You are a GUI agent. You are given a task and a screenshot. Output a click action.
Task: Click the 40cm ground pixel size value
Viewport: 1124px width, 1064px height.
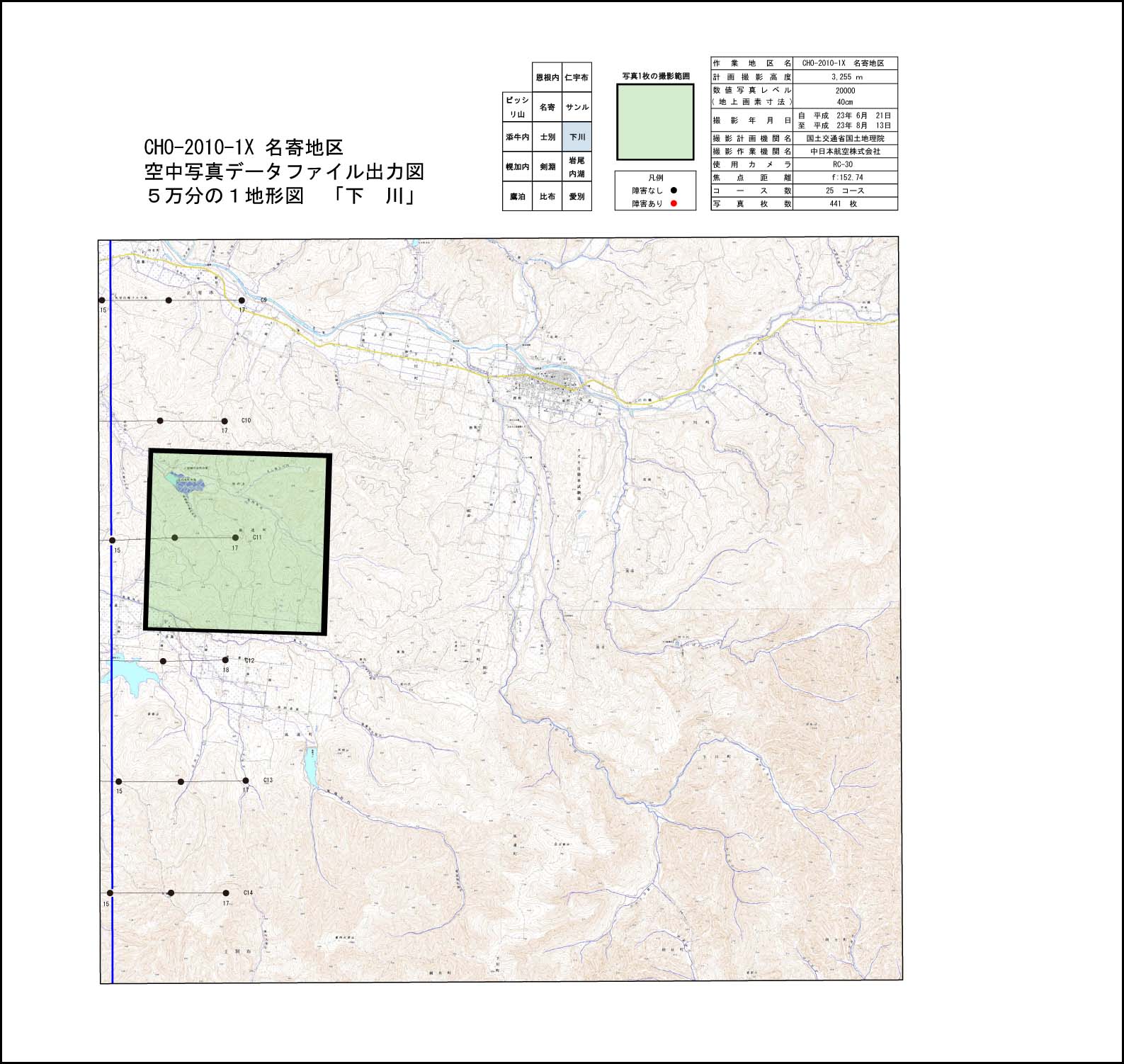[x=845, y=102]
